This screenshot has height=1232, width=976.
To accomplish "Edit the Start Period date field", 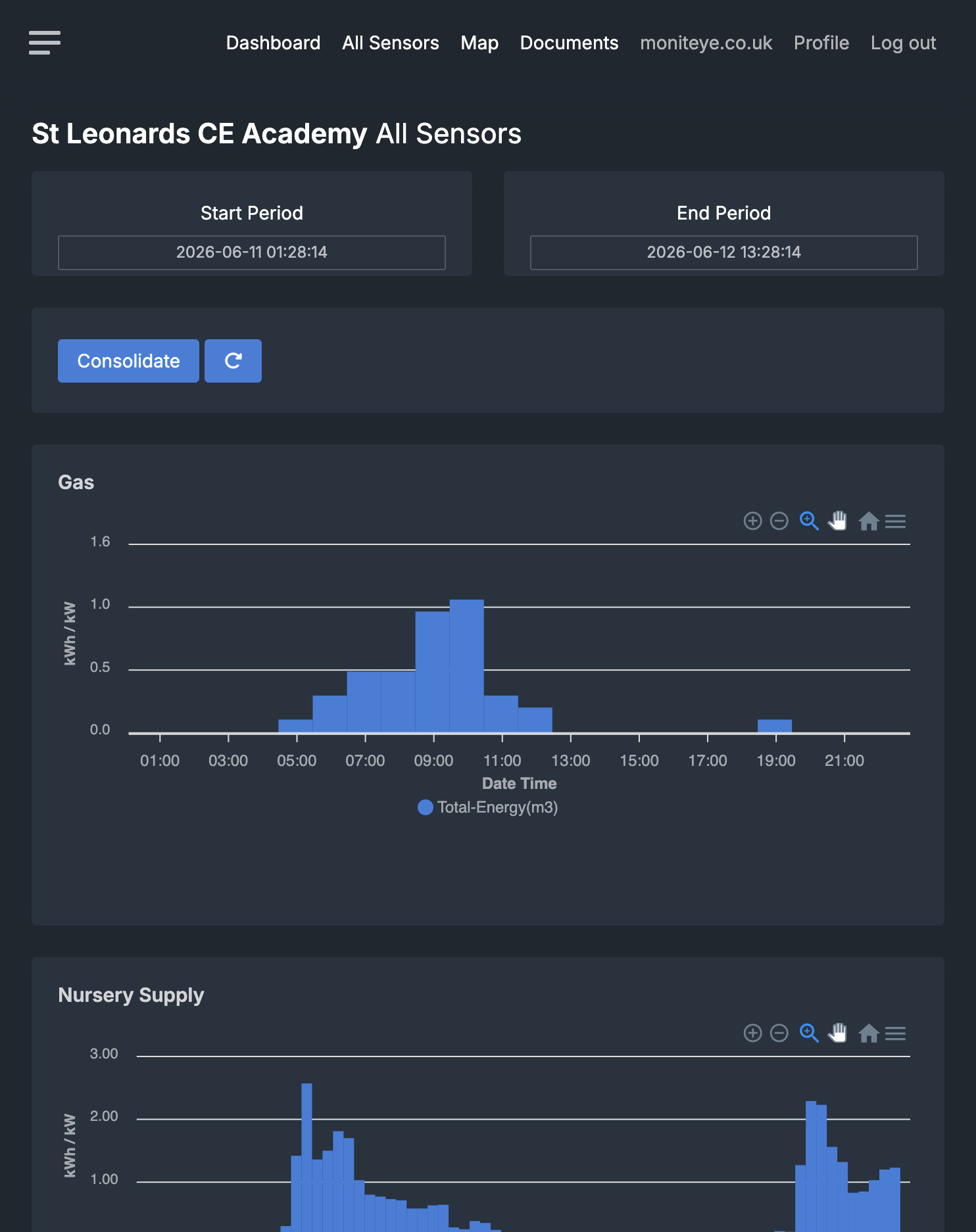I will pos(252,252).
